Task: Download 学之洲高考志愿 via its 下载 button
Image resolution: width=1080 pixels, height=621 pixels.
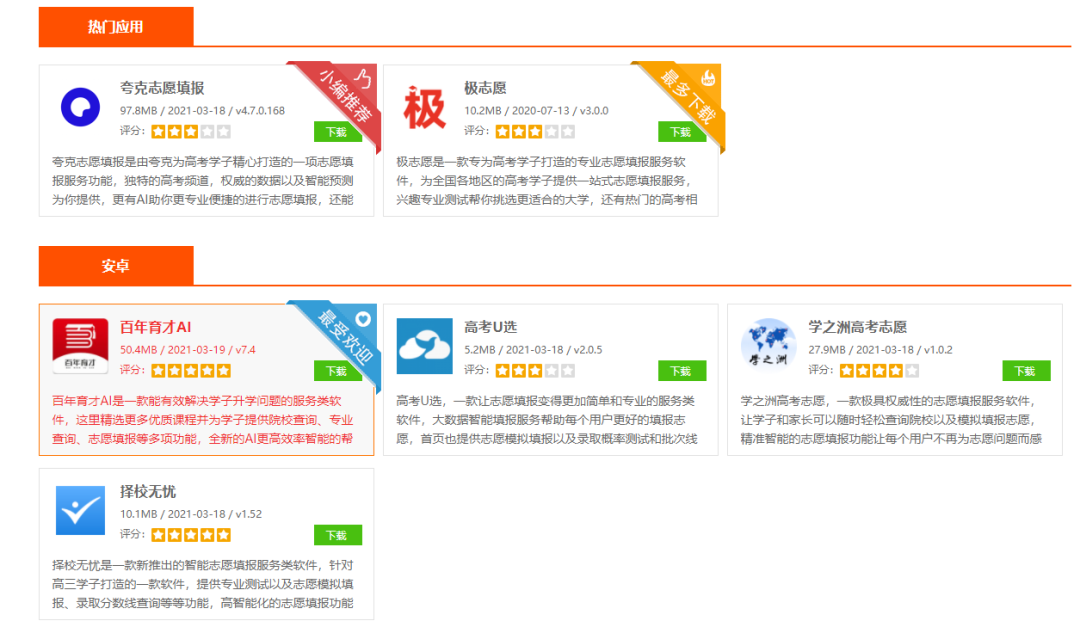Action: click(x=1026, y=370)
